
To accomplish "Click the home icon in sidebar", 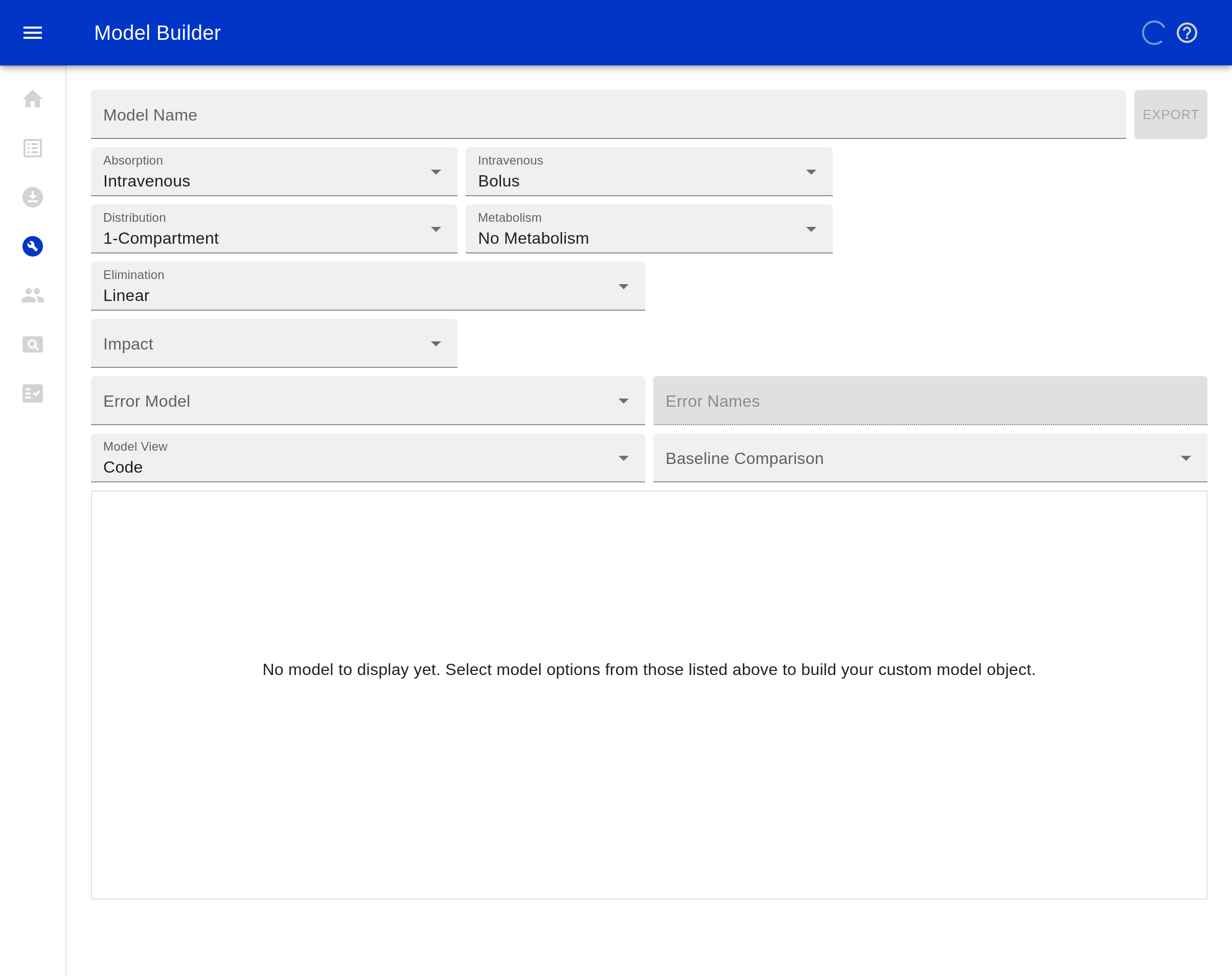I will (33, 99).
